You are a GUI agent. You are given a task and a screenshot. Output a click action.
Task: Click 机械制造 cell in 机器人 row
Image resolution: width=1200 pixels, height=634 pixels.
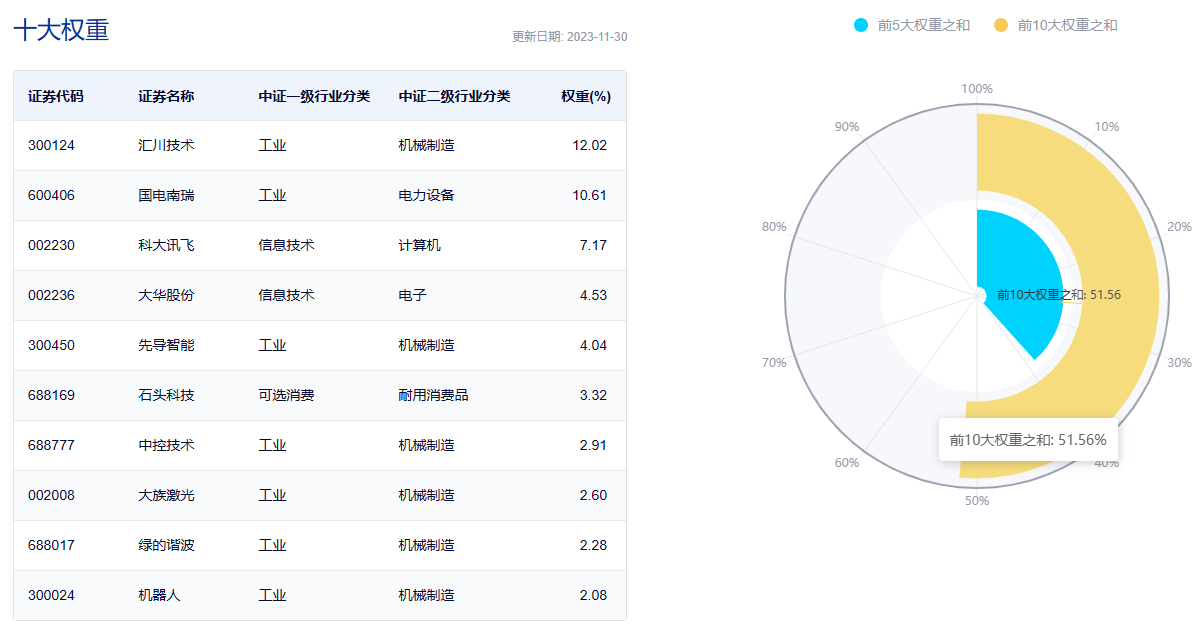pos(426,595)
